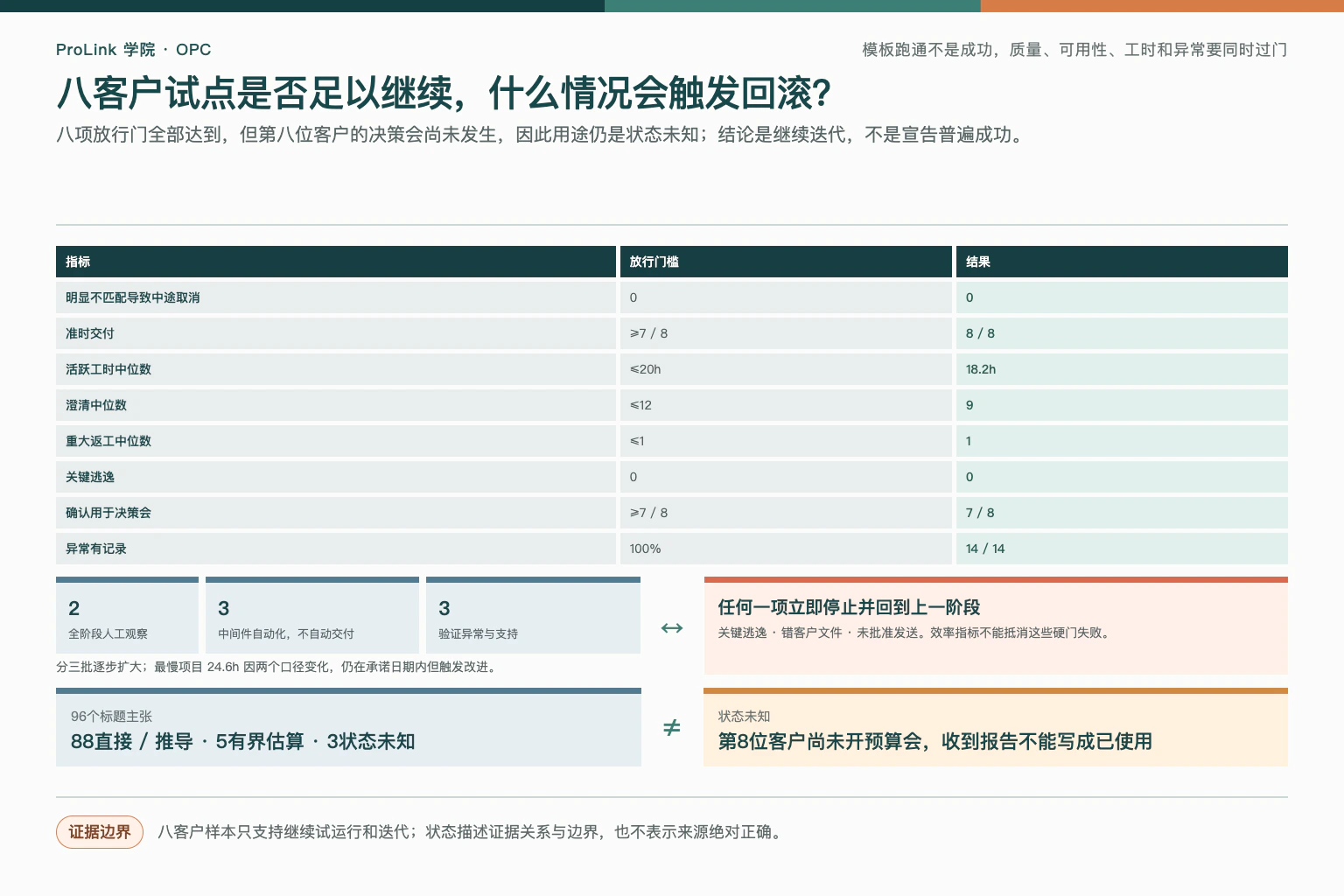This screenshot has width=1344, height=896.
Task: Click the '证据边界' pill badge
Action: coord(100,832)
